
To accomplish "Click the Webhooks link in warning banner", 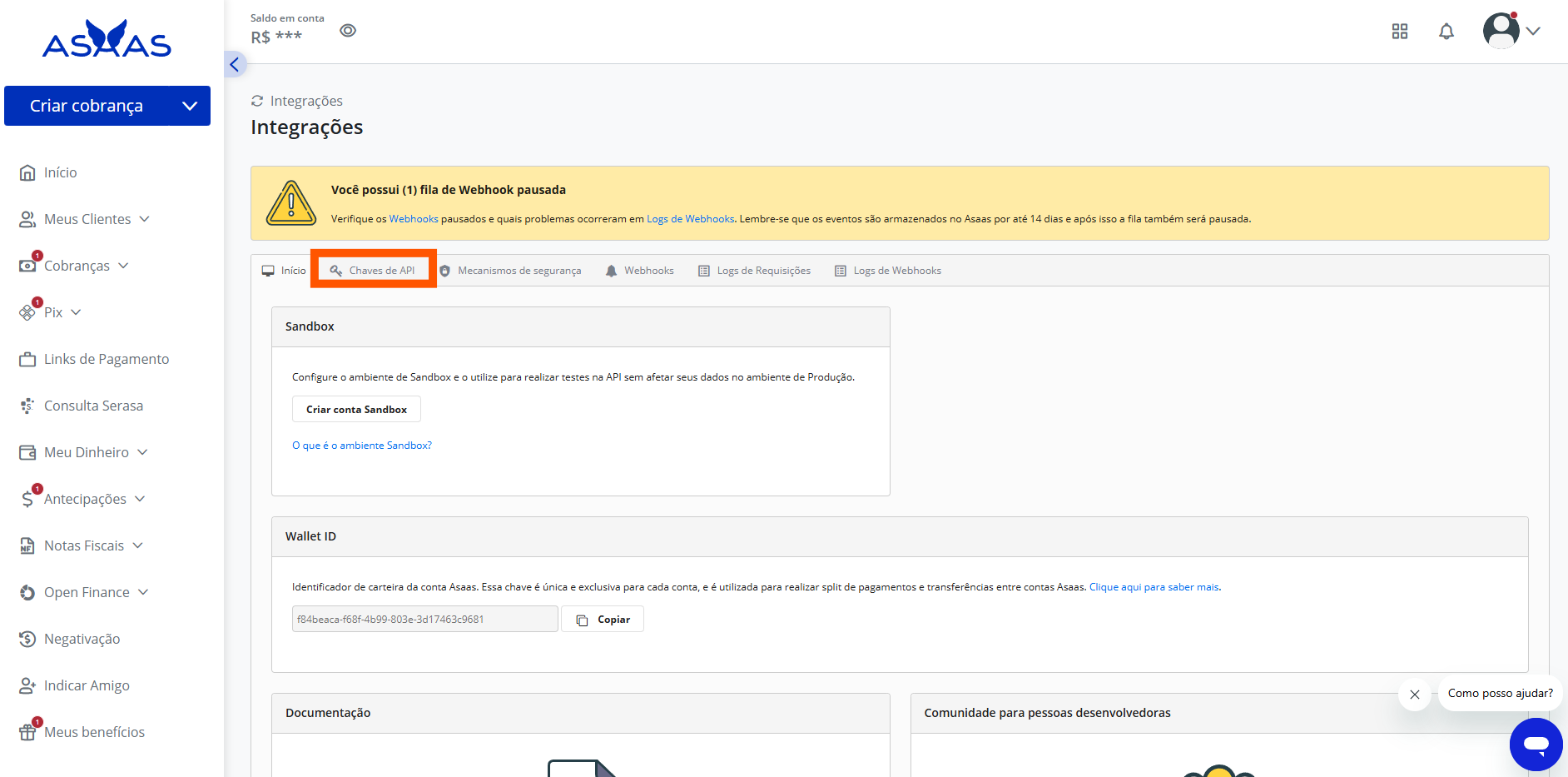I will [x=414, y=219].
